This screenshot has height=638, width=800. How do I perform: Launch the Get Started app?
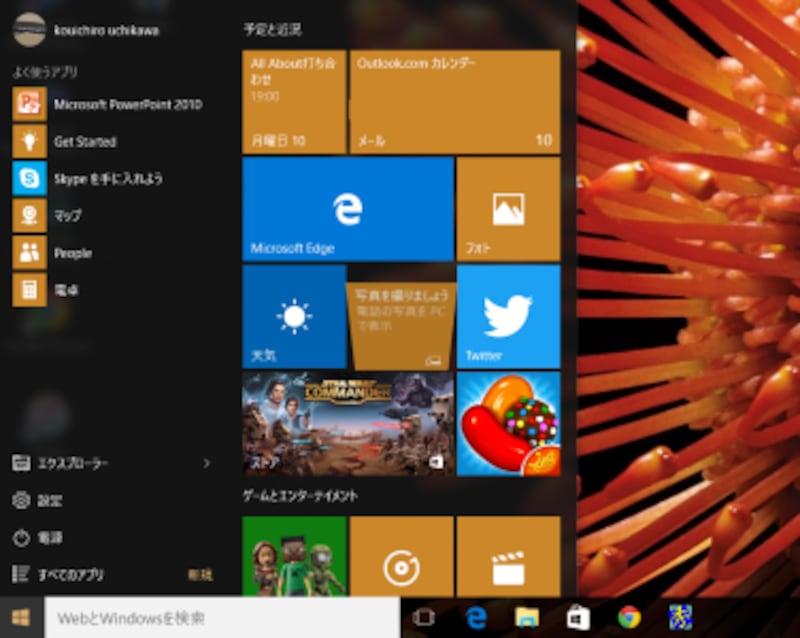click(65, 141)
